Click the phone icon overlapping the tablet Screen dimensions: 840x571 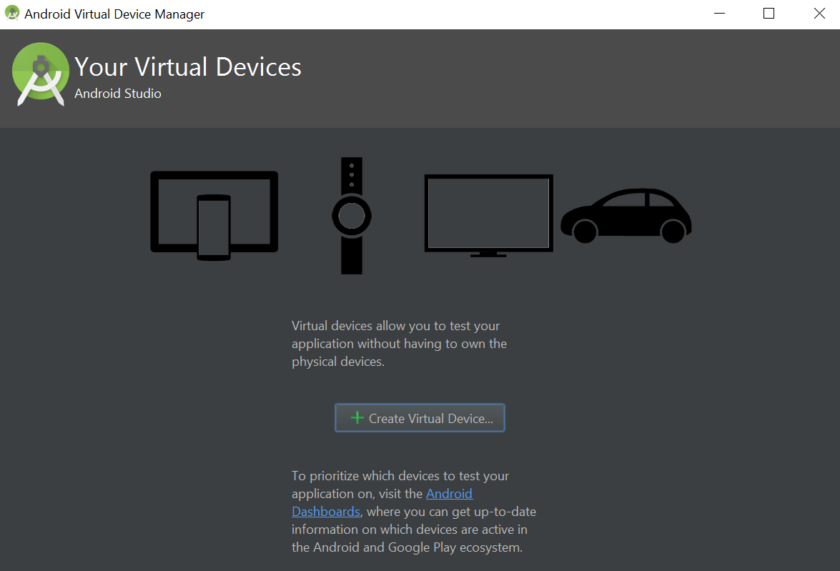pos(213,228)
